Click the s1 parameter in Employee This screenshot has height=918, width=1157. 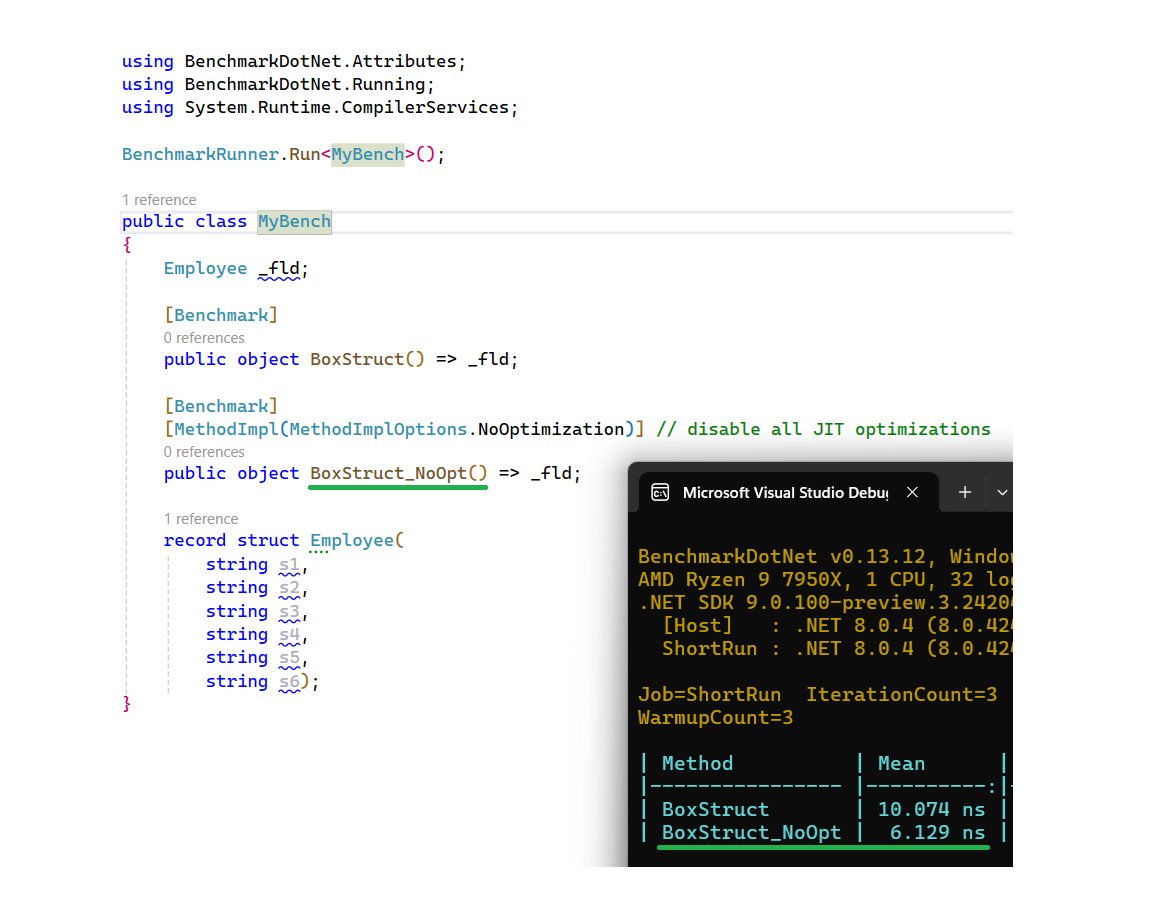click(288, 564)
